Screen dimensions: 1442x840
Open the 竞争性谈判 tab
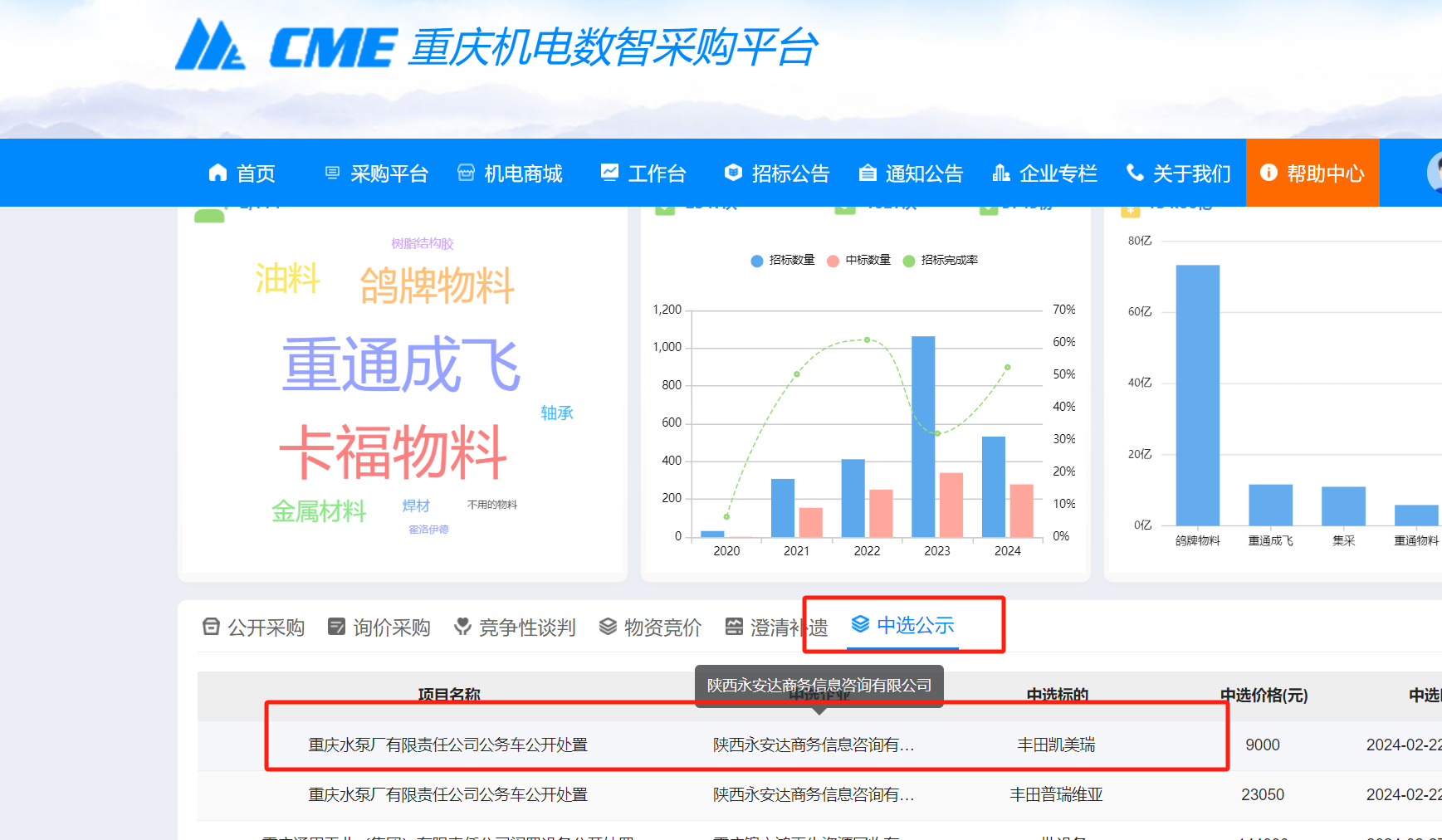click(x=515, y=628)
